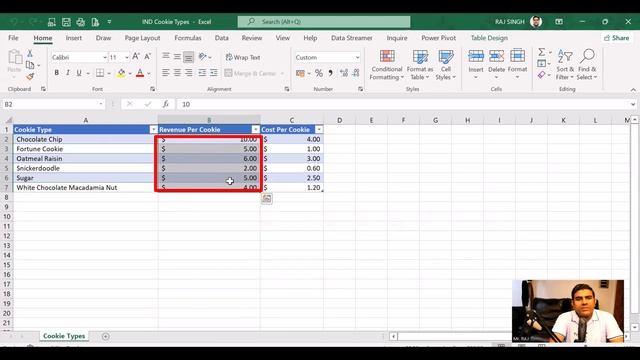
Task: Click the Accounting Number Format icon
Action: pos(300,73)
